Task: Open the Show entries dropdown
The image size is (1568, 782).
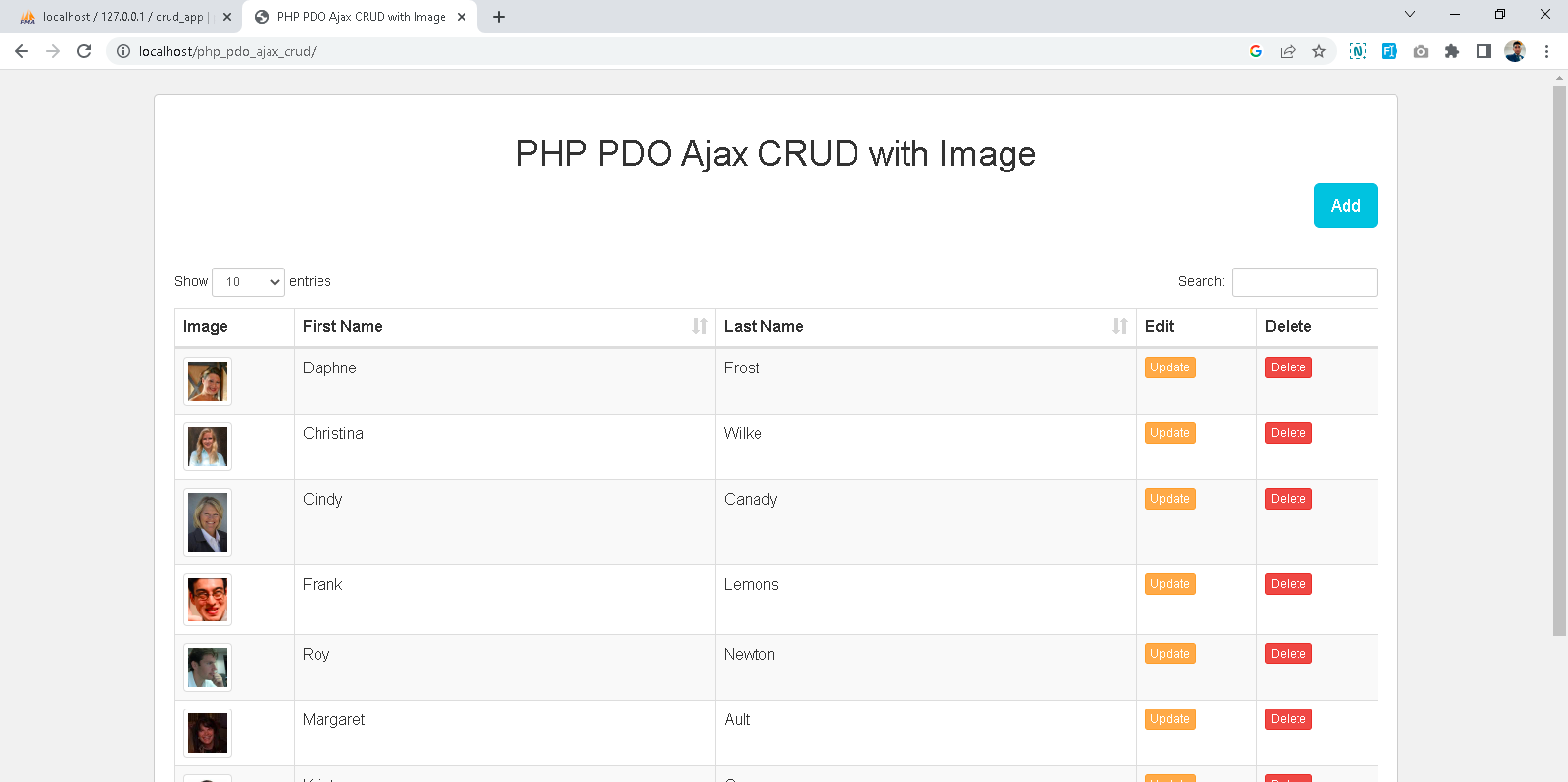Action: (x=248, y=282)
